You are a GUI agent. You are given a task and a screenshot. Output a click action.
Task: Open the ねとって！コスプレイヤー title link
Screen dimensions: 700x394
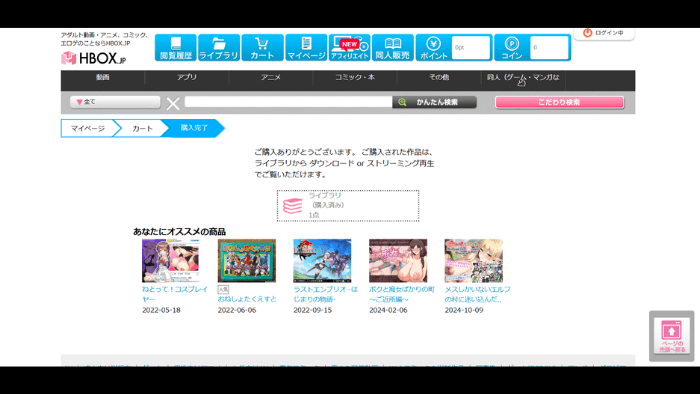(175, 294)
